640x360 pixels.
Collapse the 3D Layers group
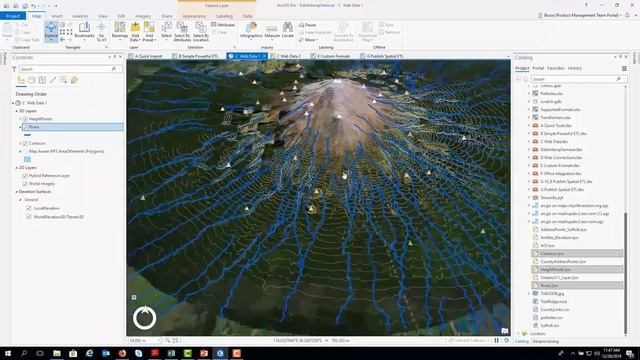(17, 111)
